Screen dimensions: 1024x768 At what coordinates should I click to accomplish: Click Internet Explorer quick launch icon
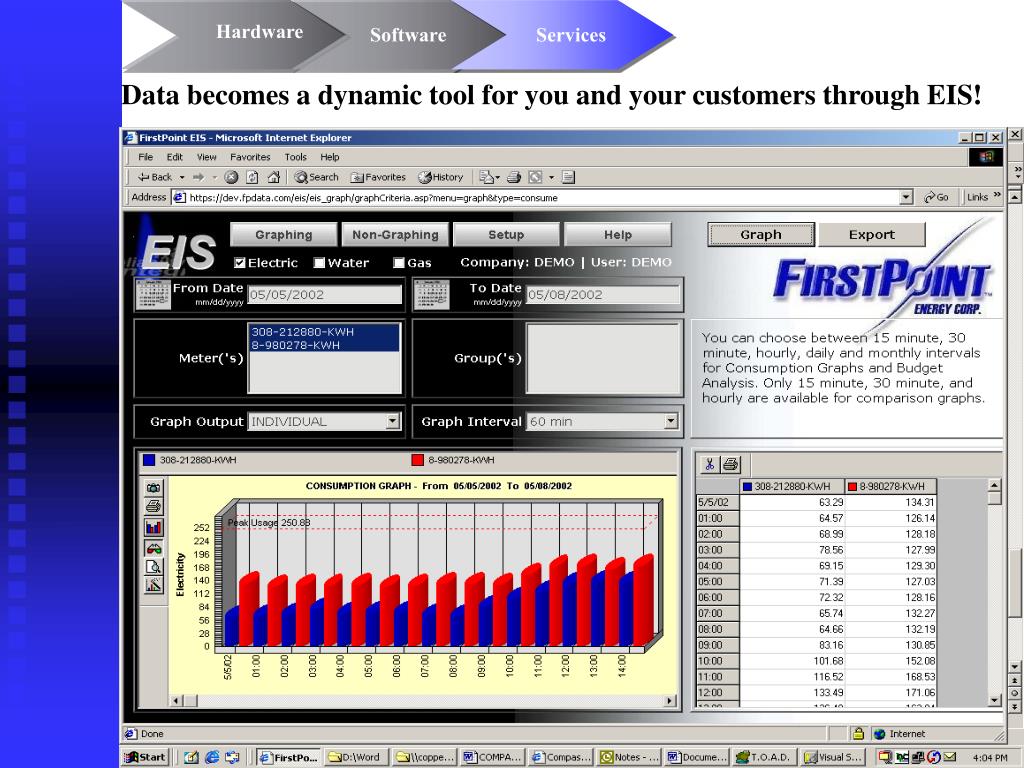(212, 757)
